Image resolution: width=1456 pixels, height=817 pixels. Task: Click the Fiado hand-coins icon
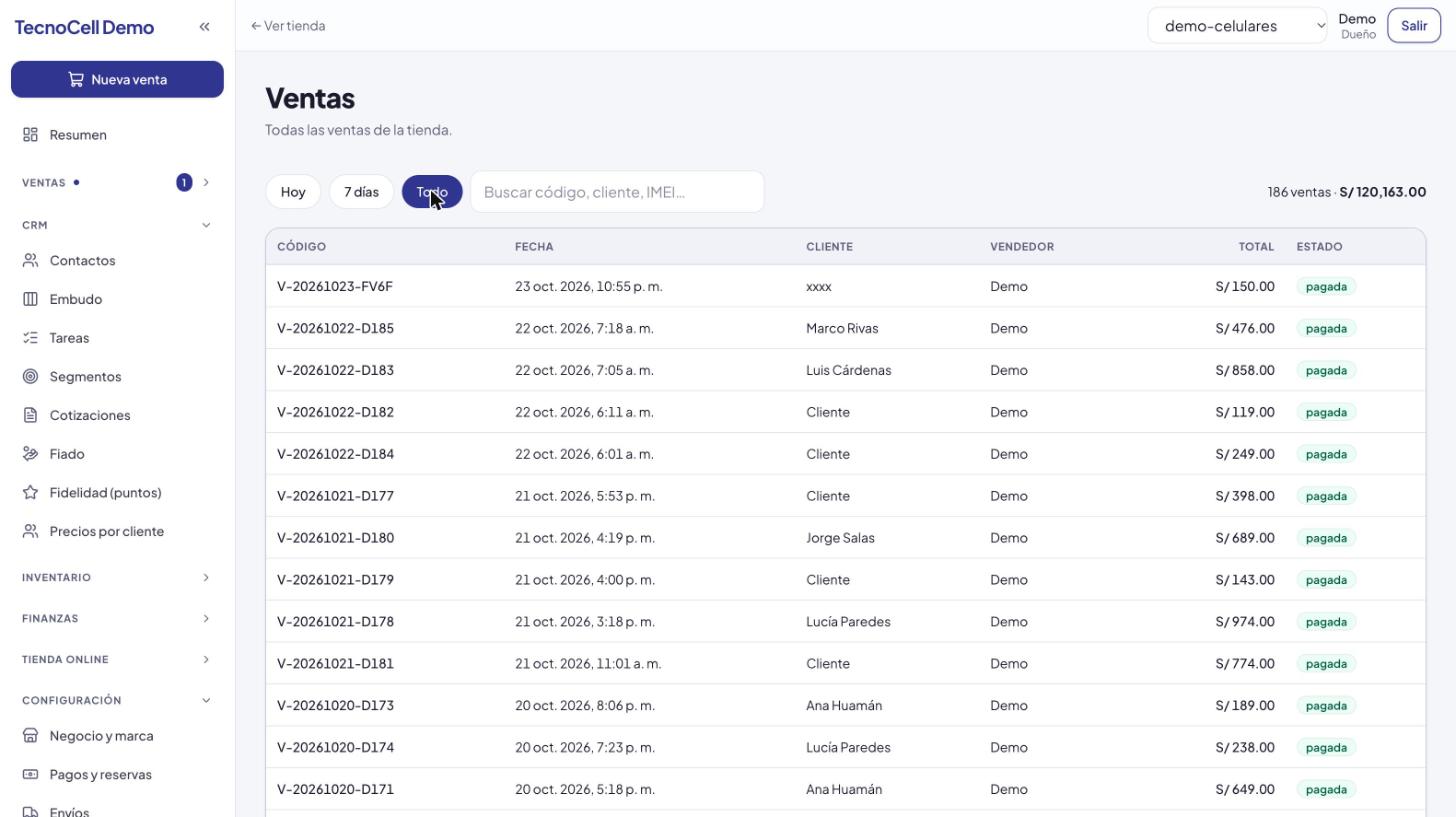[x=30, y=454]
